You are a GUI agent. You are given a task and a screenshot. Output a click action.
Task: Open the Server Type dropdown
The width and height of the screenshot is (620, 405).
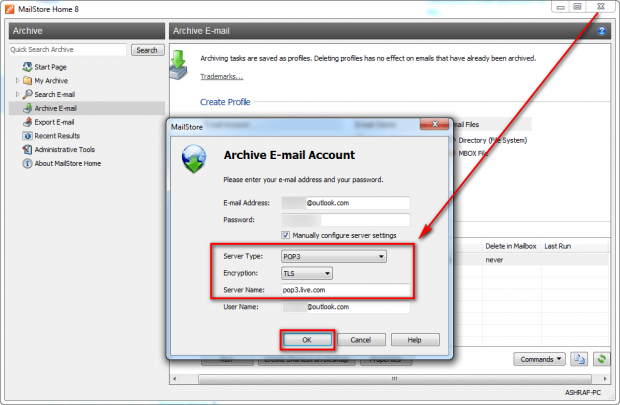pos(334,256)
